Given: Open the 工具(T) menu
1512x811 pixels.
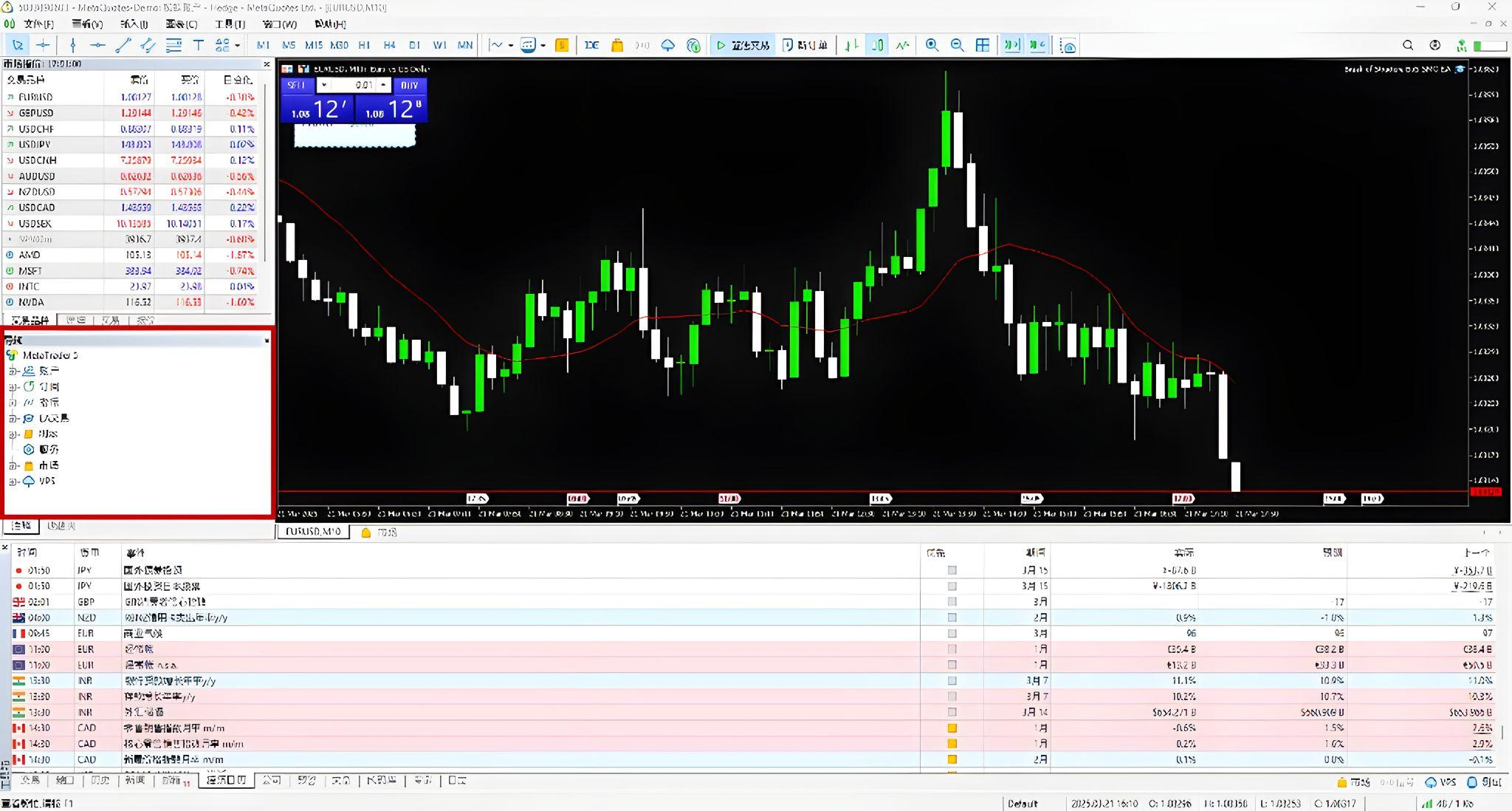Looking at the screenshot, I should click(230, 24).
